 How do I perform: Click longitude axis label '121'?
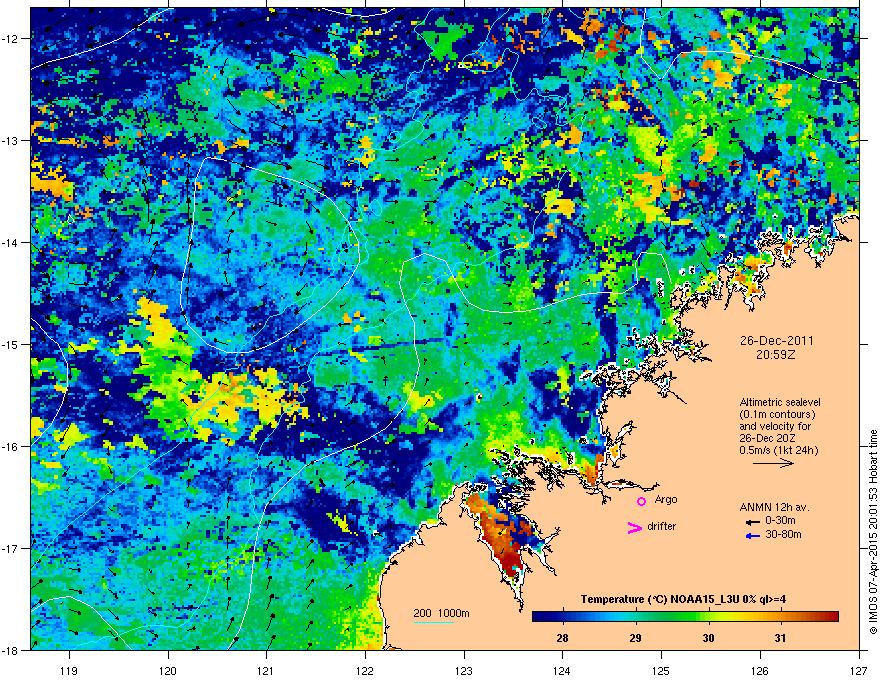pos(266,670)
